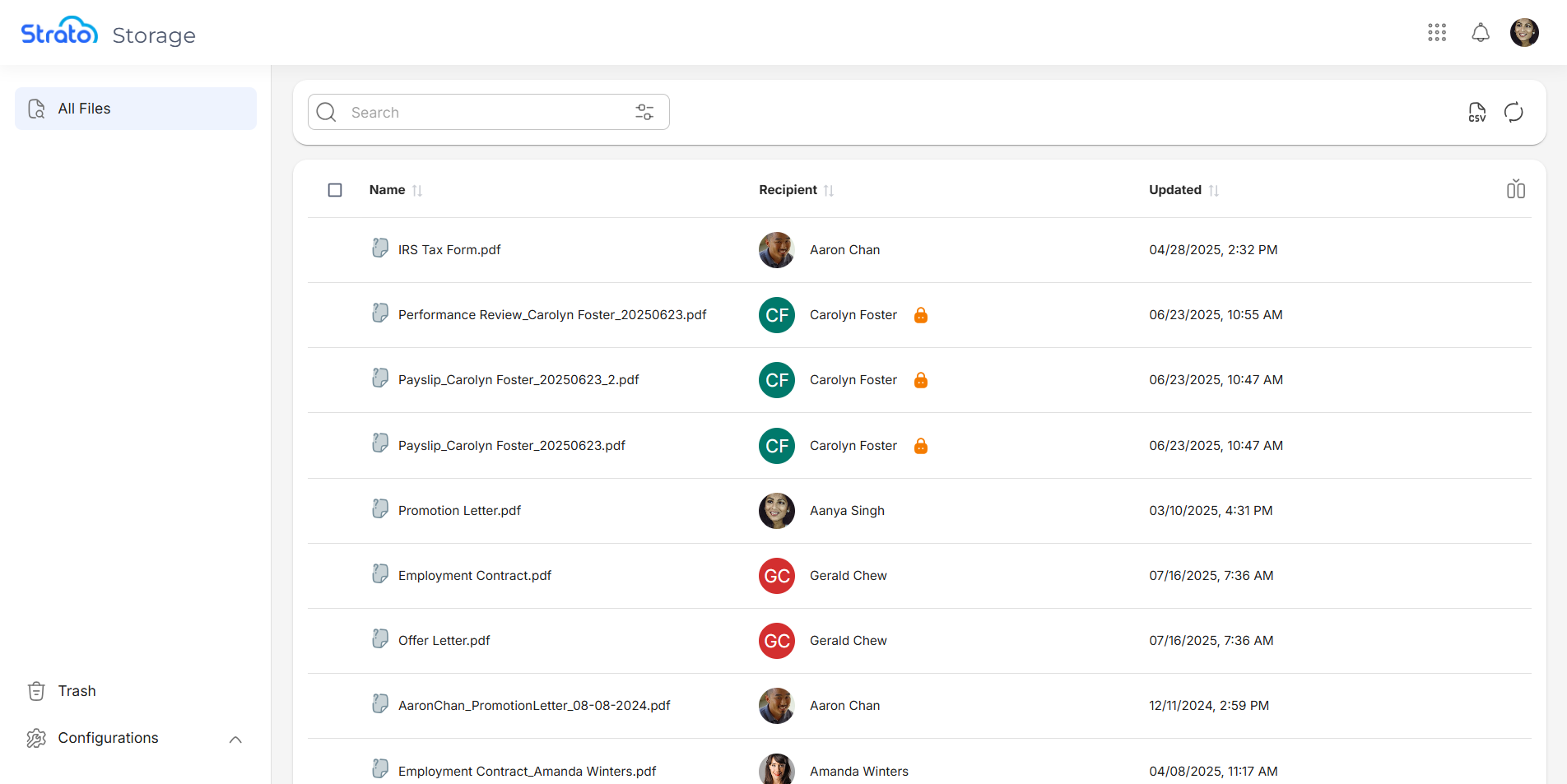Open the Trash folder
1567x784 pixels.
77,691
